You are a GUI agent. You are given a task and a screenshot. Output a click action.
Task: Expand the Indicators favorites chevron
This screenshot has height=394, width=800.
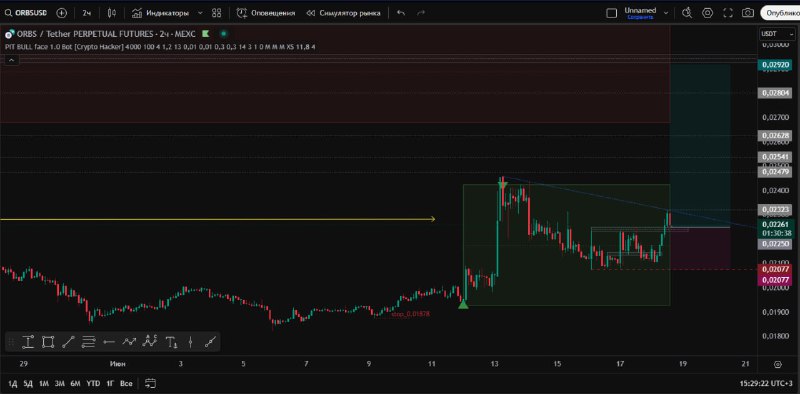(x=200, y=13)
